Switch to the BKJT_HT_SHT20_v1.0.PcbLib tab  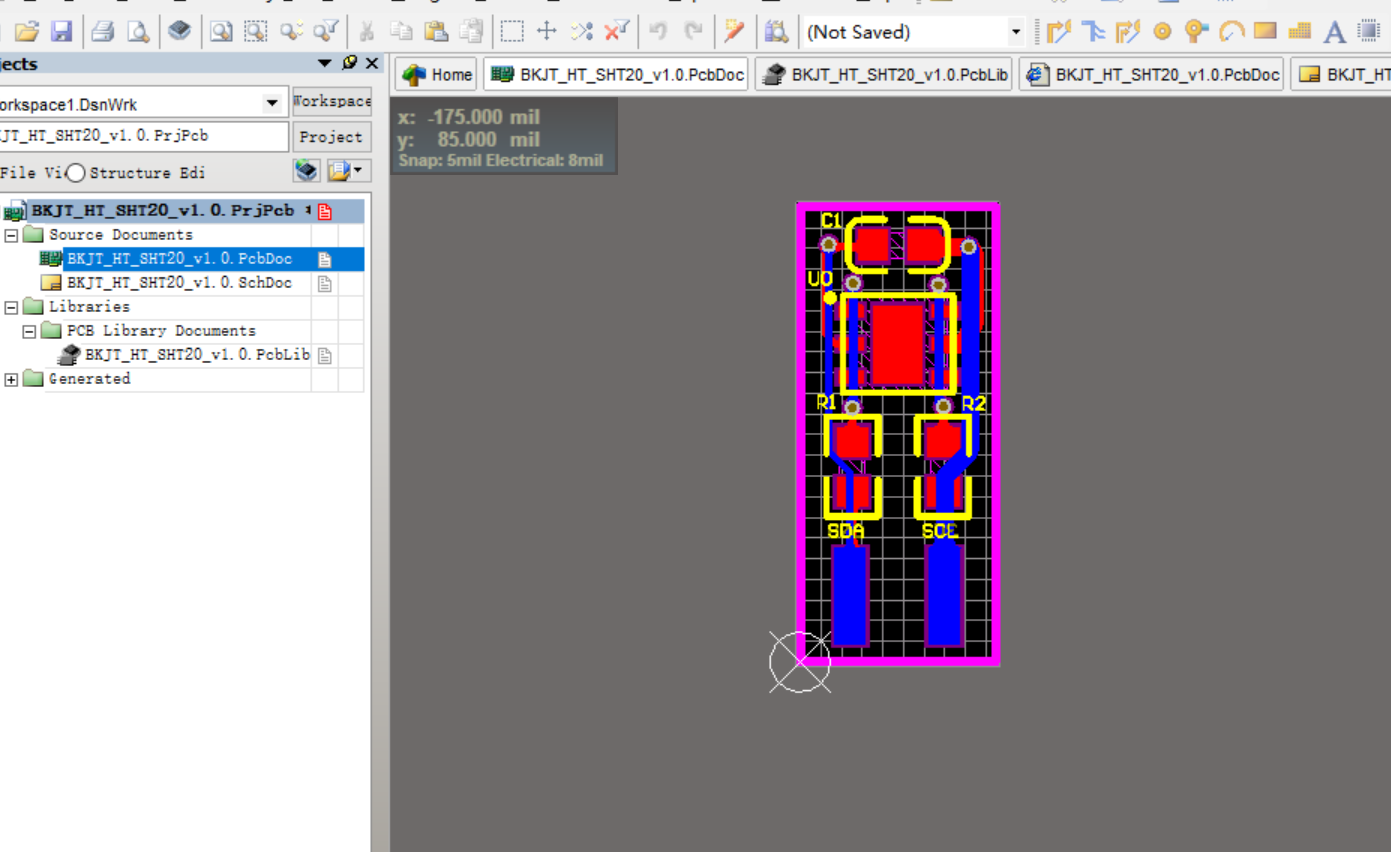click(x=885, y=74)
